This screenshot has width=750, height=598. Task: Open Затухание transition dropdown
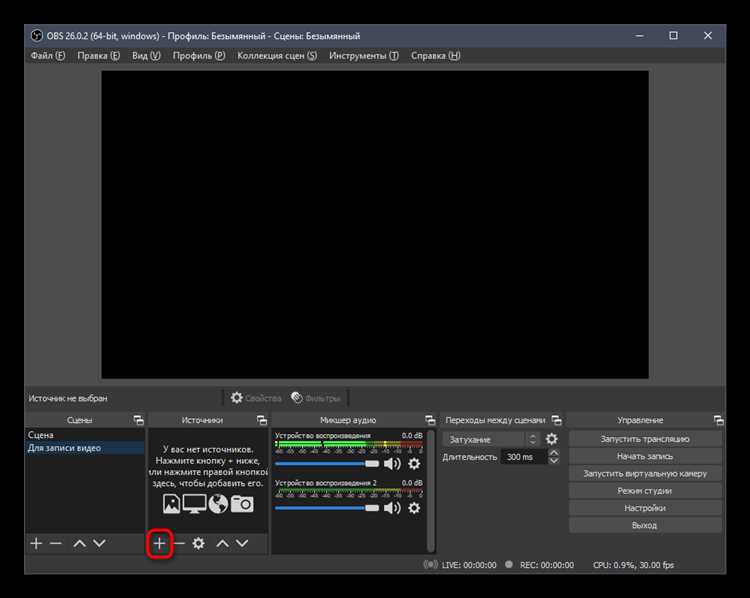(x=491, y=439)
